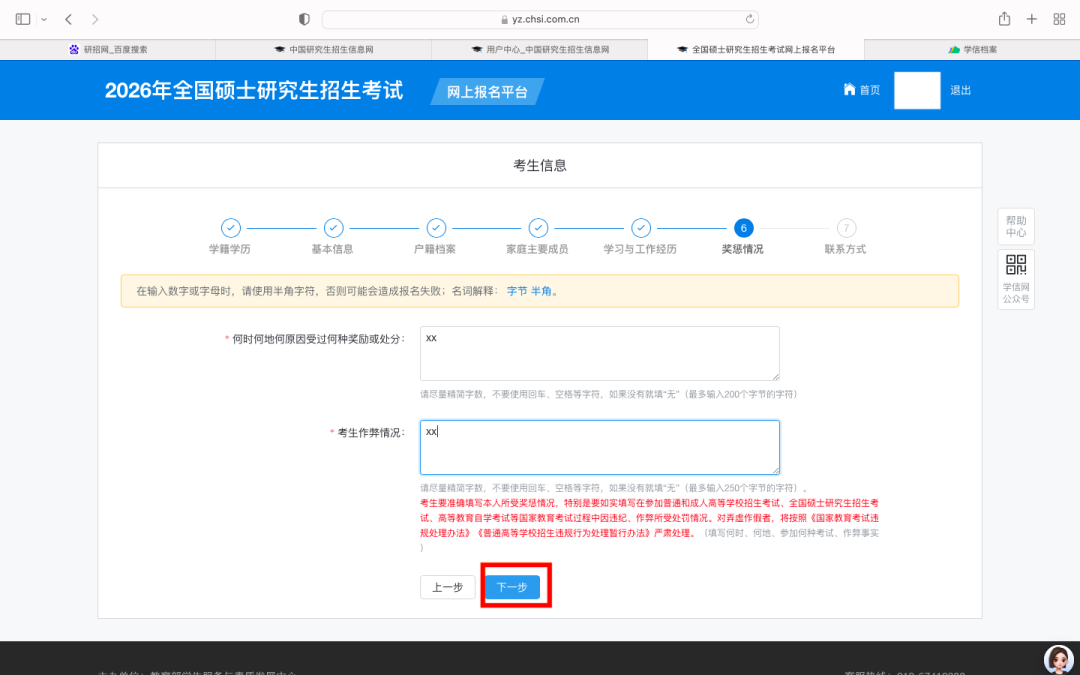
Task: Reload the page using refresh icon
Action: pos(749,19)
